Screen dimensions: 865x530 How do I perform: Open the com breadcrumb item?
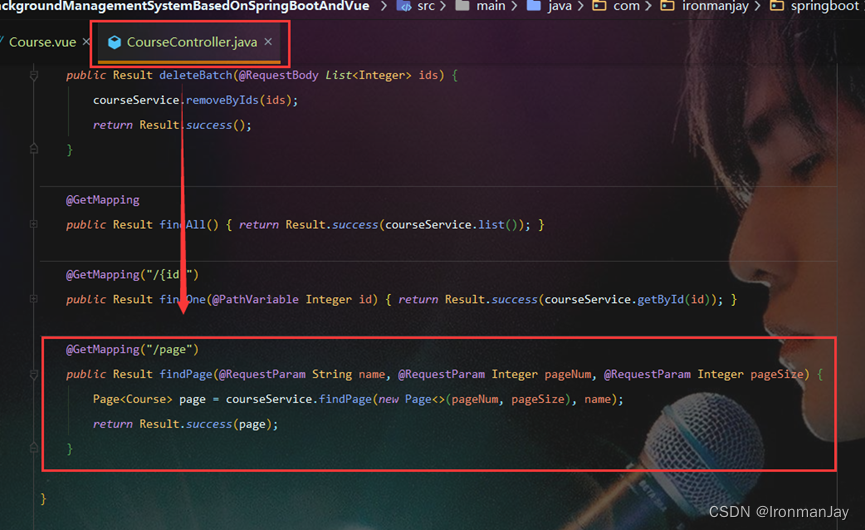pyautogui.click(x=626, y=6)
